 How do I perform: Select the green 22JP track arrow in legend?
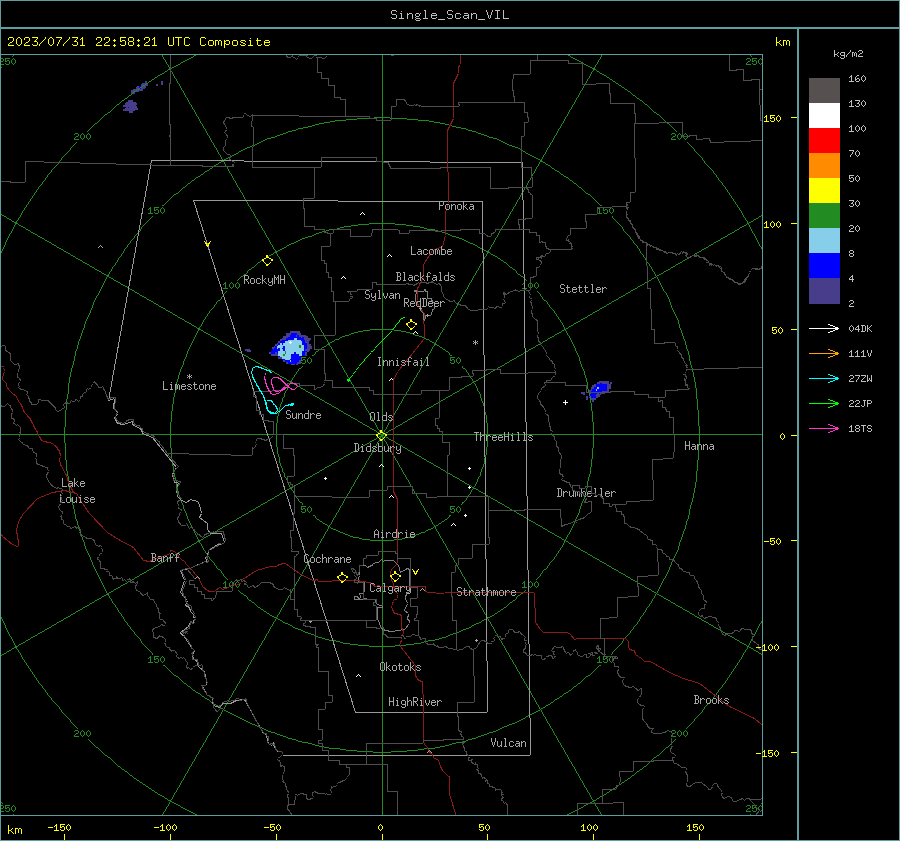tap(824, 404)
